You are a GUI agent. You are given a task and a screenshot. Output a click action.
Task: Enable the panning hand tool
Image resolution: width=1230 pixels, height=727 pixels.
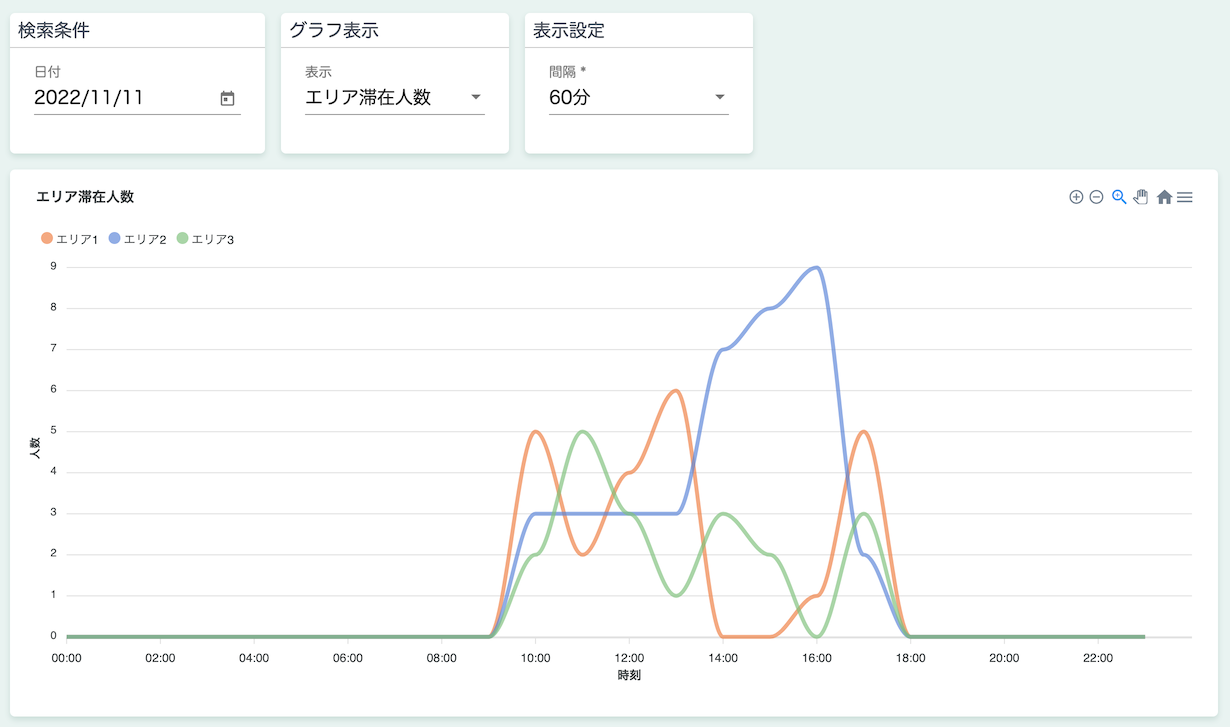click(x=1141, y=197)
